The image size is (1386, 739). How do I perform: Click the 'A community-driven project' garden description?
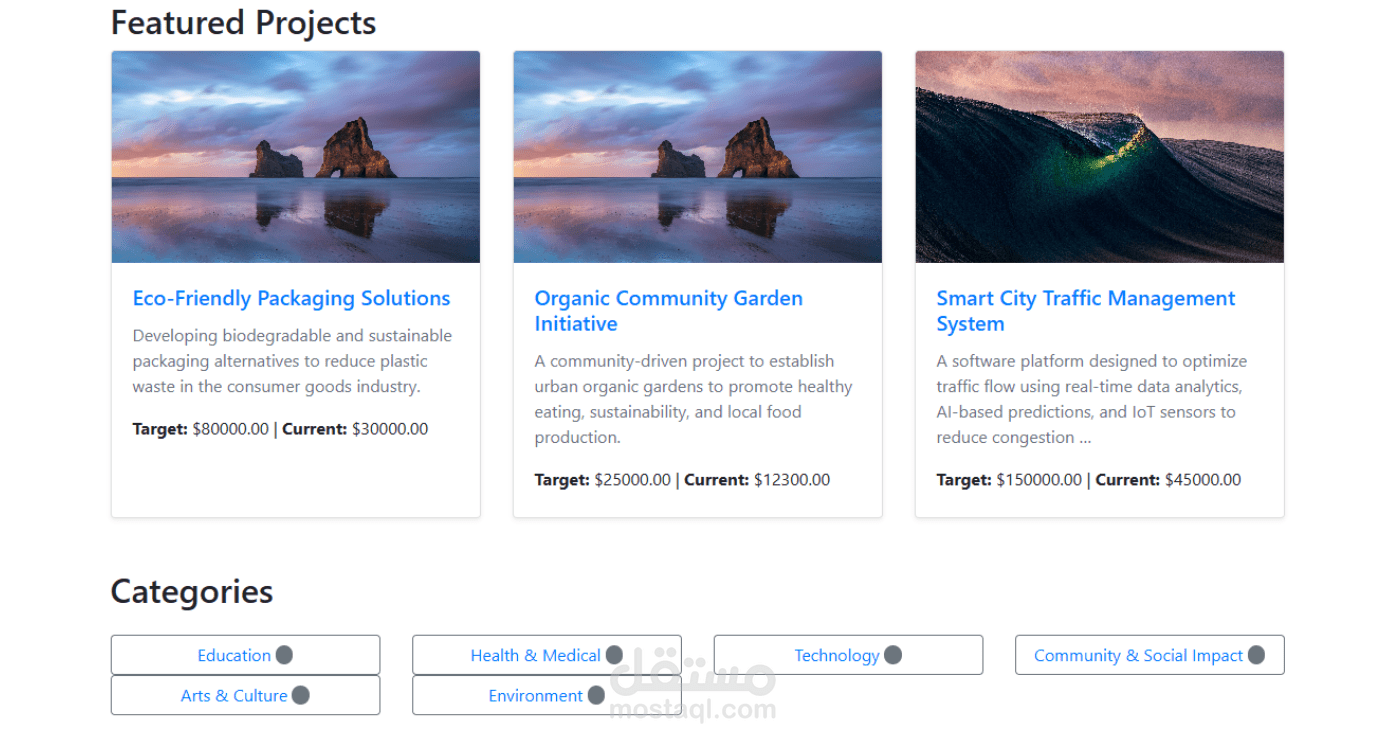pyautogui.click(x=693, y=399)
